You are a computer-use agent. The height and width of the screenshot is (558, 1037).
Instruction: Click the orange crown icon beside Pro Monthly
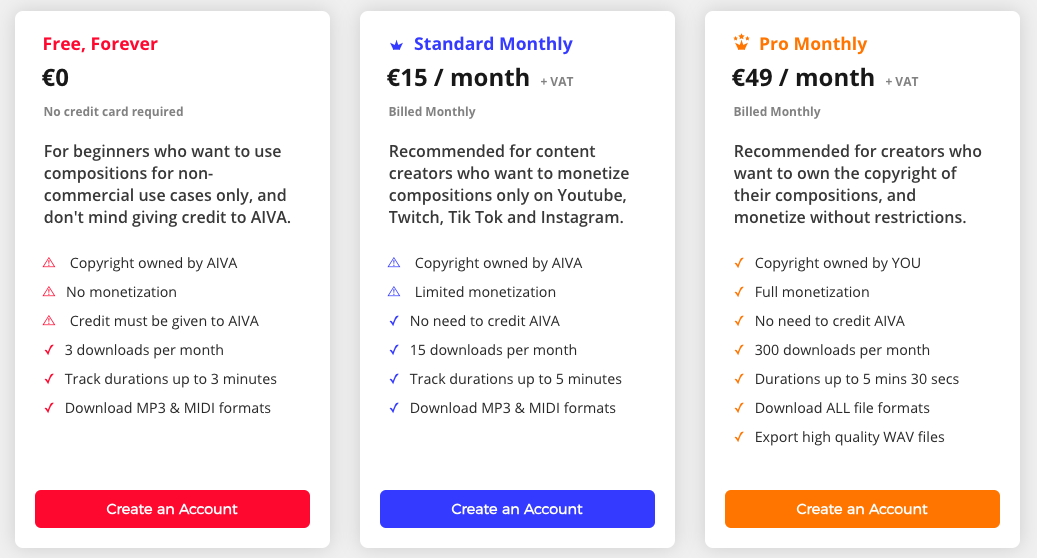coord(741,43)
